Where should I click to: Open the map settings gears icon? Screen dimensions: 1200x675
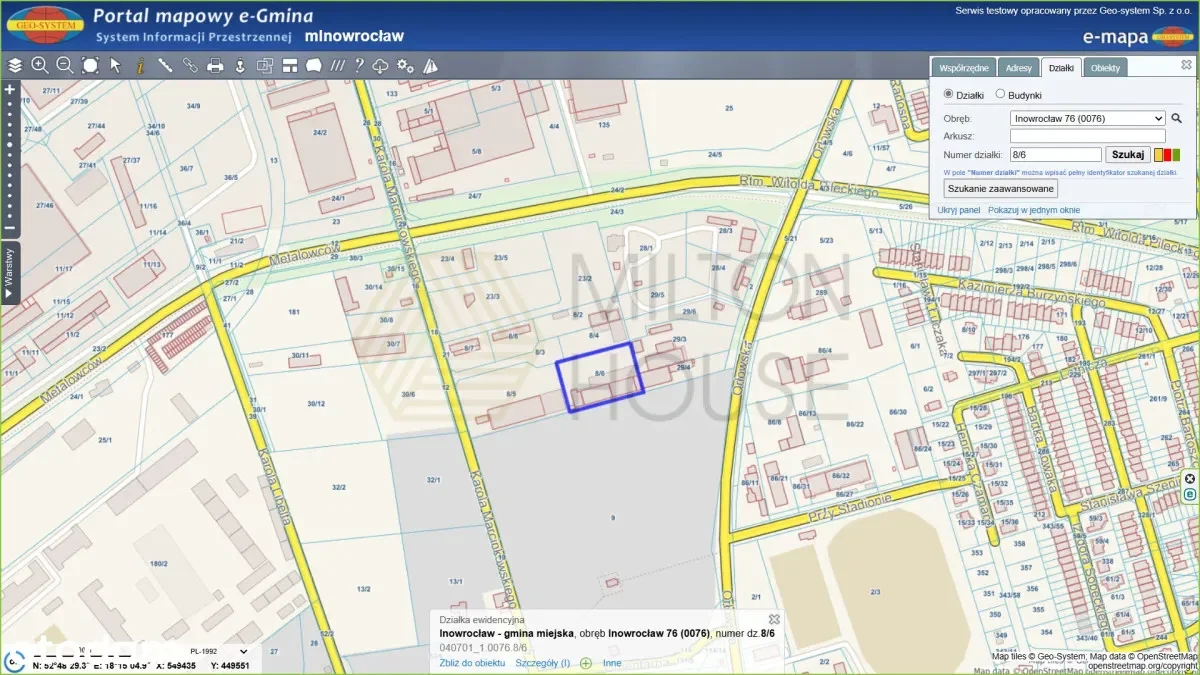[405, 65]
